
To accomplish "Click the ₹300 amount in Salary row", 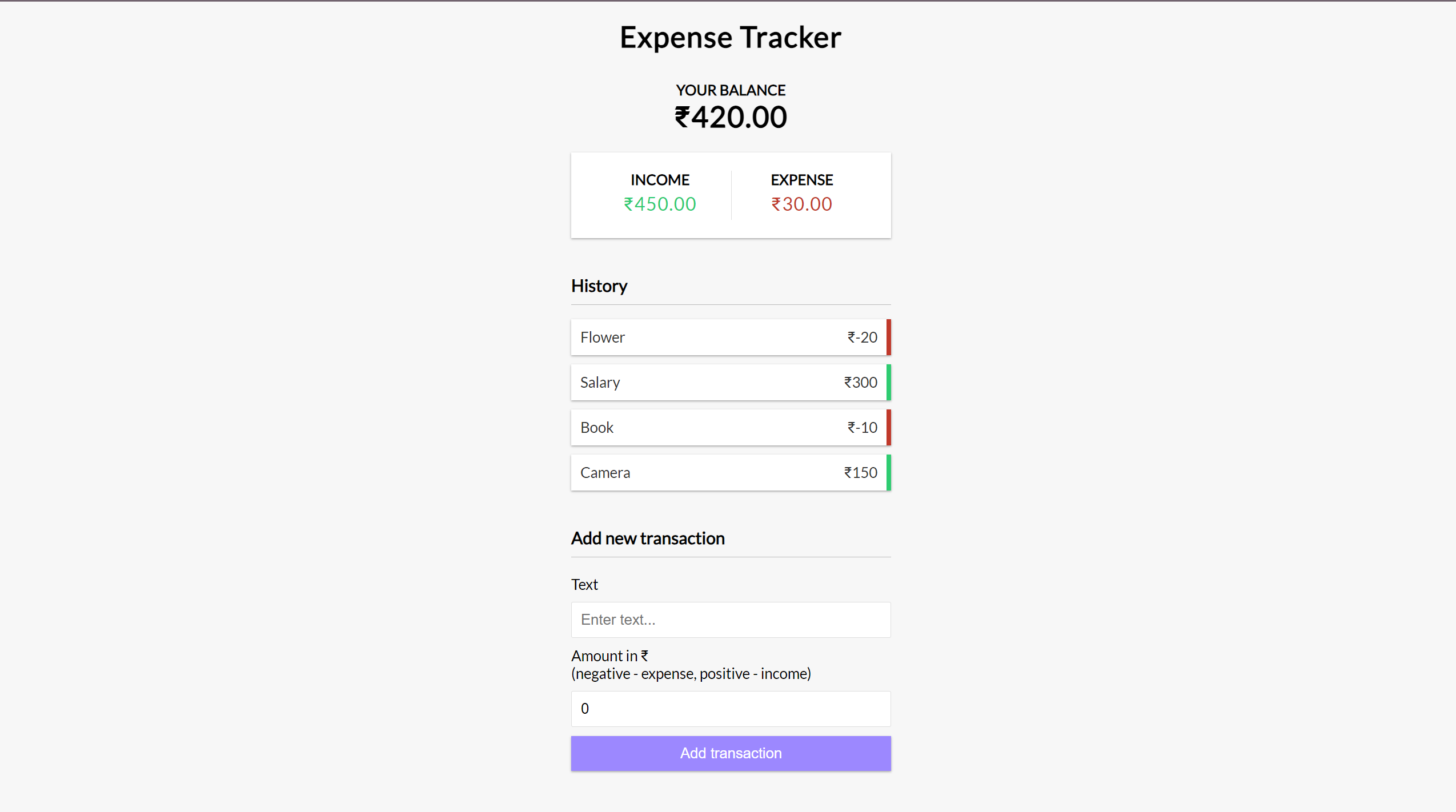I will [x=860, y=383].
